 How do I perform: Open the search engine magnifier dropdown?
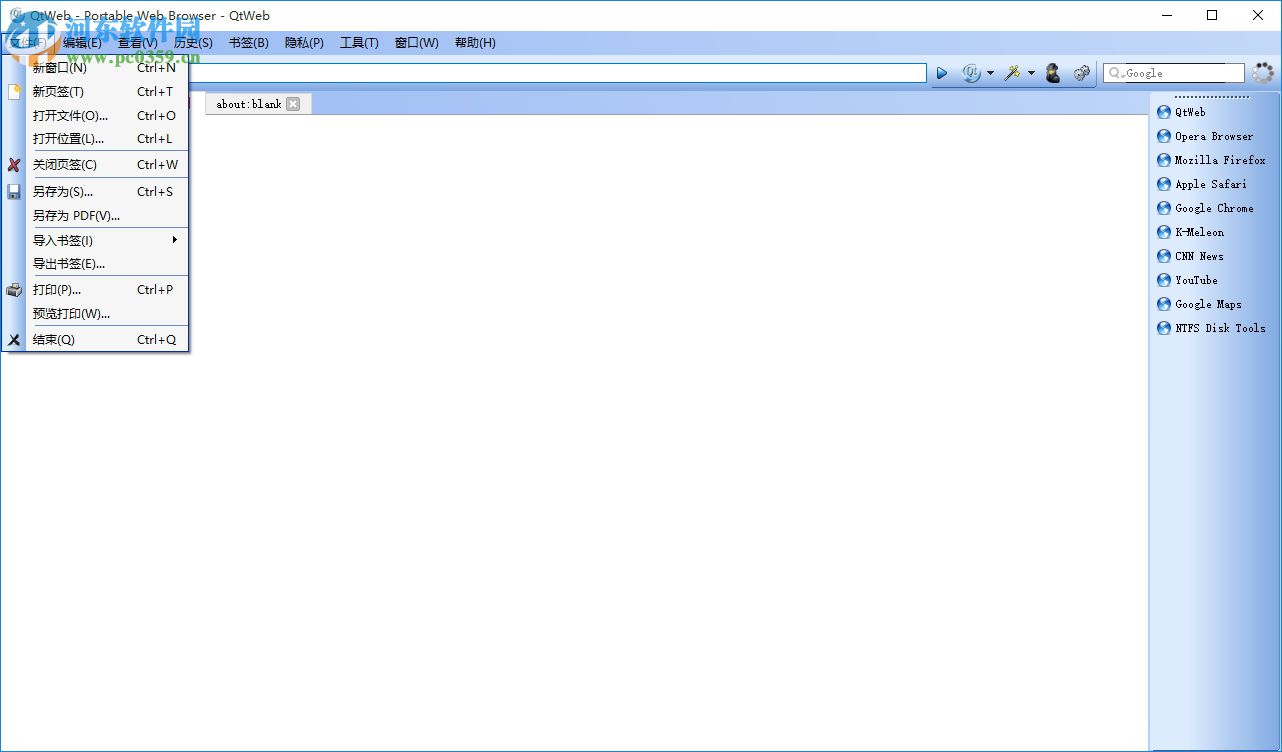1115,73
